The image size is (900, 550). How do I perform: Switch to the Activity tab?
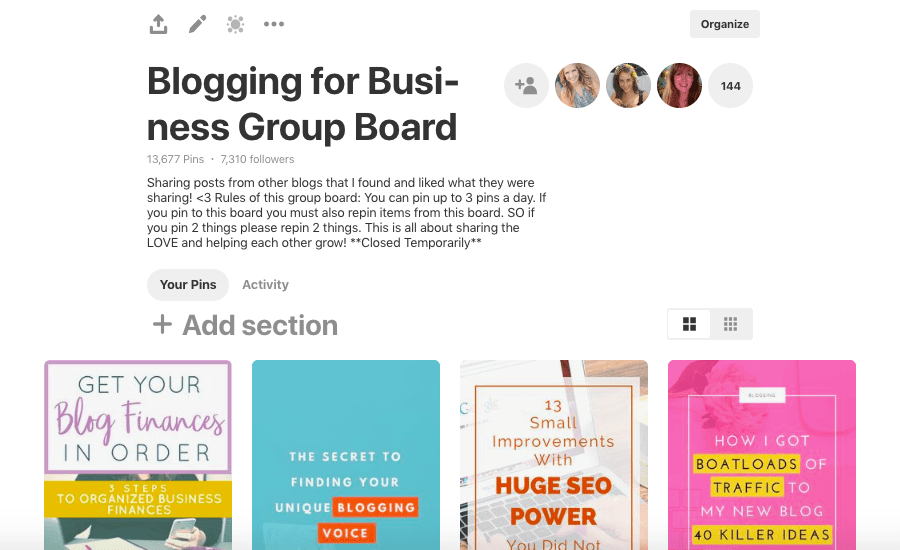click(x=265, y=285)
